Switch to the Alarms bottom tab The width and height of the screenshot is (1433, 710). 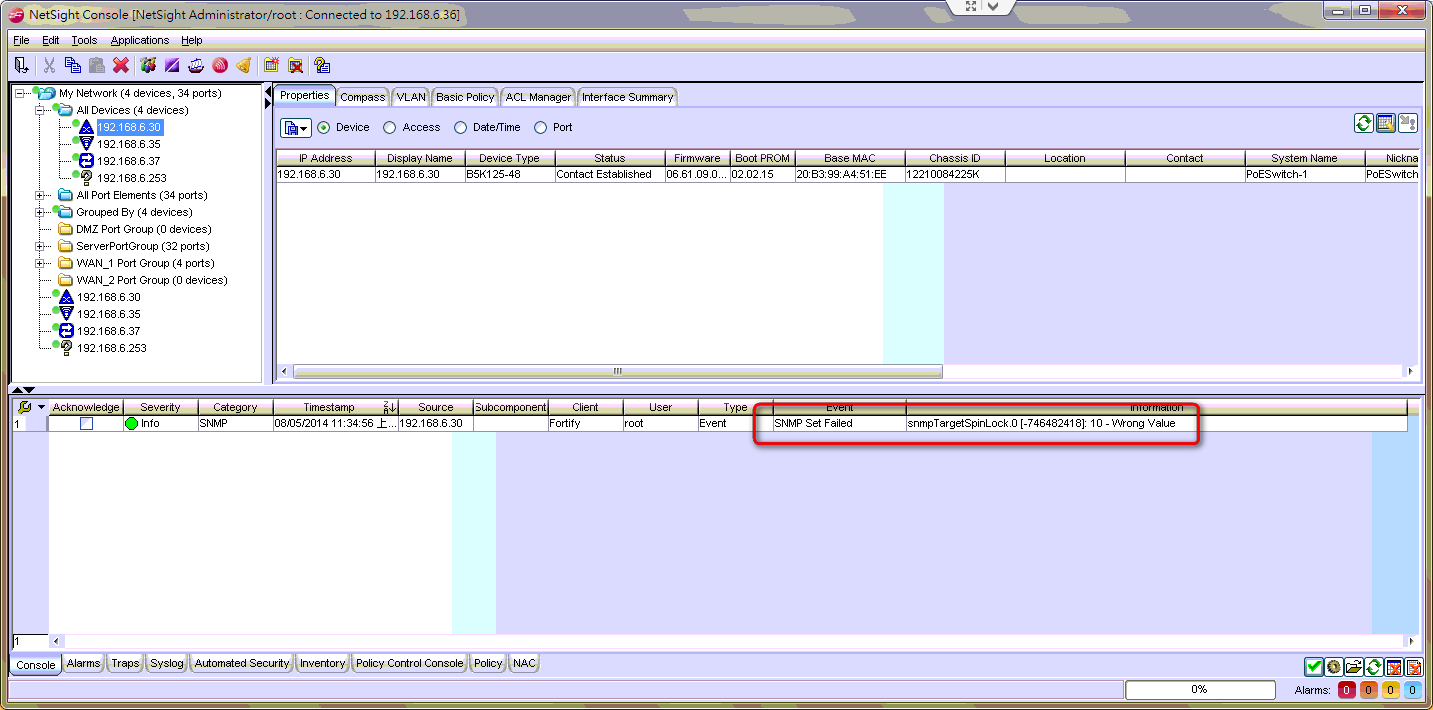[x=84, y=663]
